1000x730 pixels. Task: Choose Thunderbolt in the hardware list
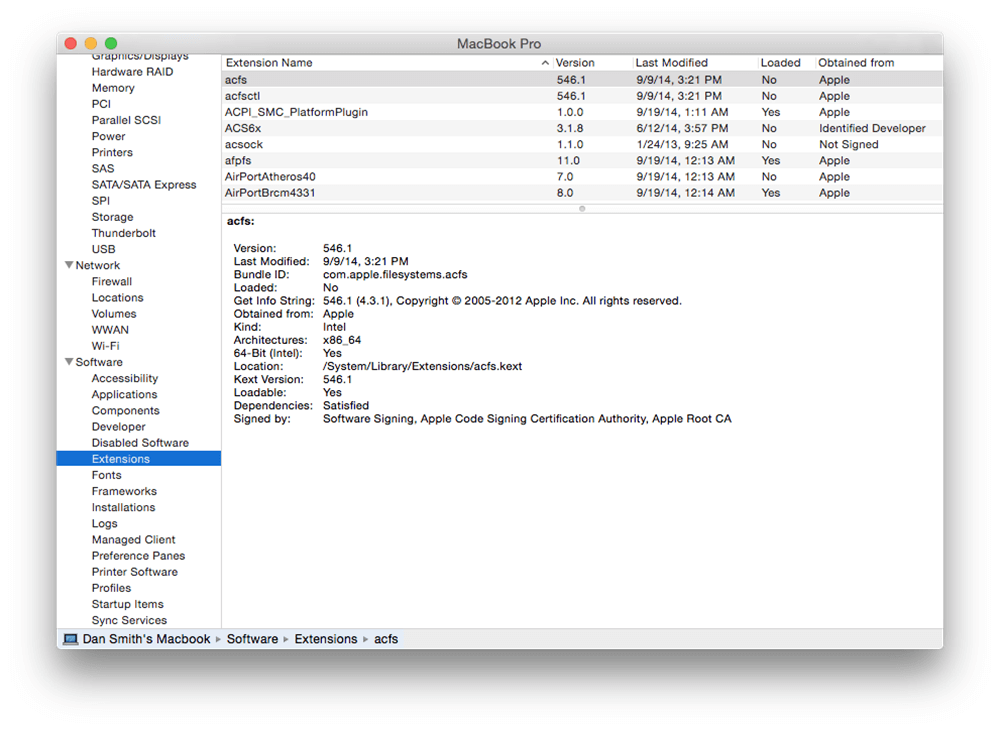[x=124, y=233]
